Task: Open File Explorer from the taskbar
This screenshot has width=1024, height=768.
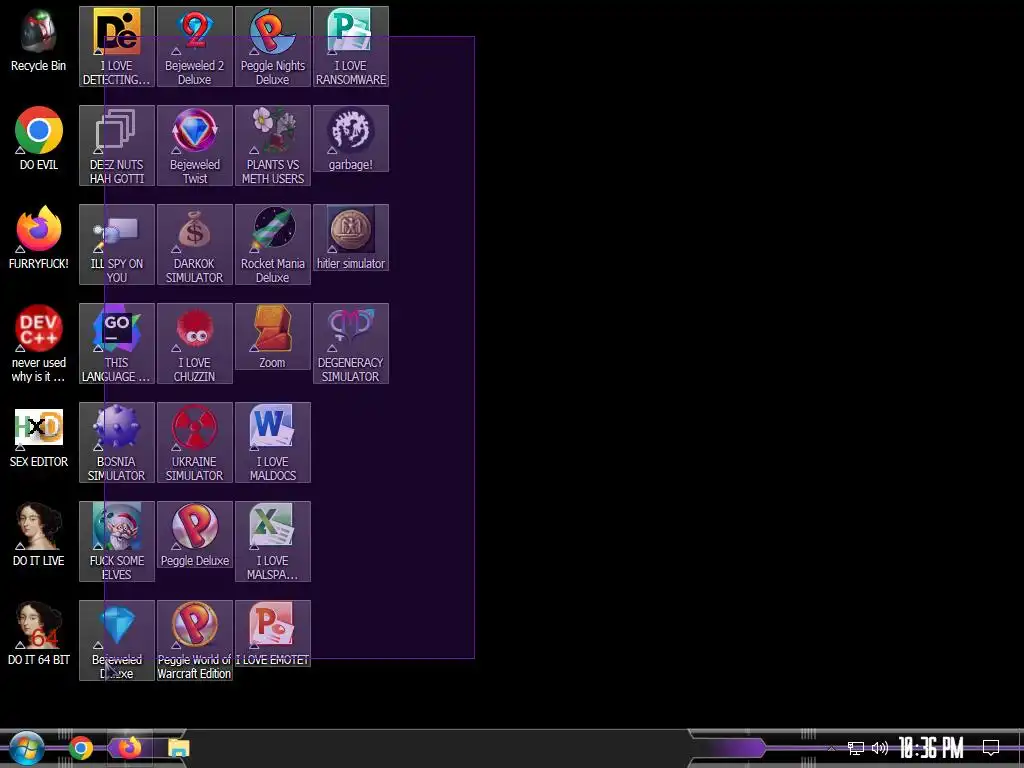Action: pyautogui.click(x=178, y=748)
